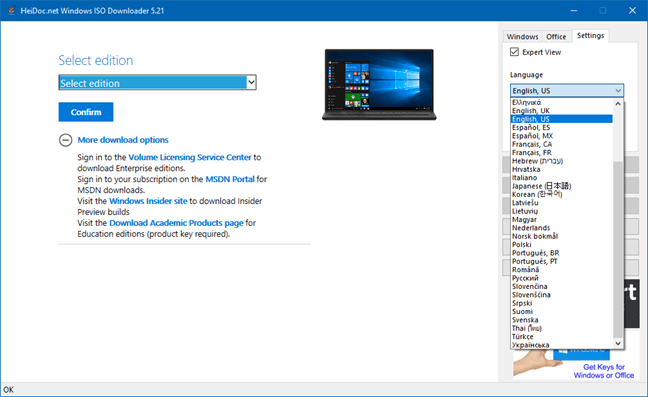Pick Lietuvių from the dropdown
Viewport: 648px width, 397px height.
(561, 211)
